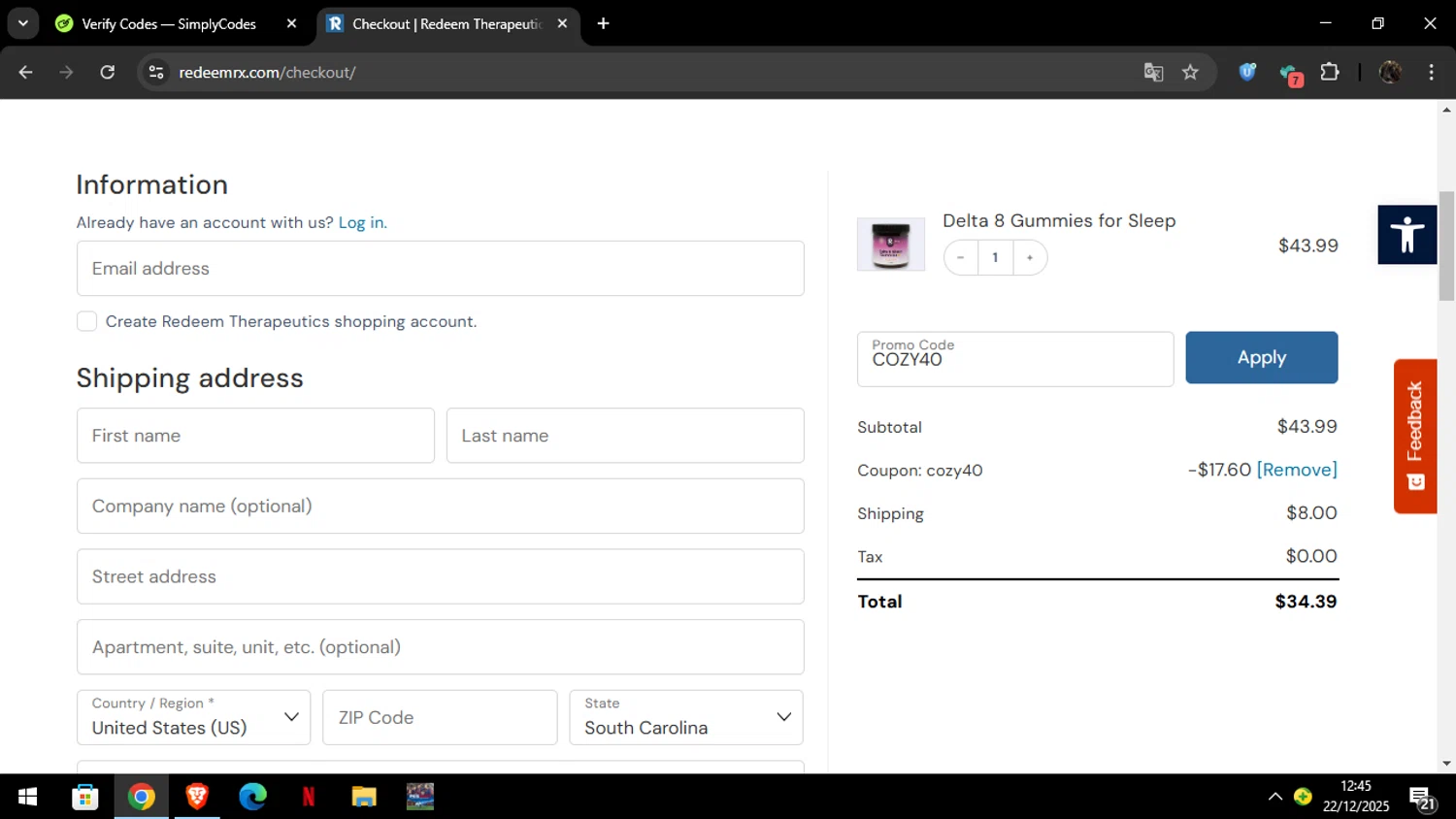1456x819 pixels.
Task: Open Chrome profile avatar
Action: (x=1390, y=72)
